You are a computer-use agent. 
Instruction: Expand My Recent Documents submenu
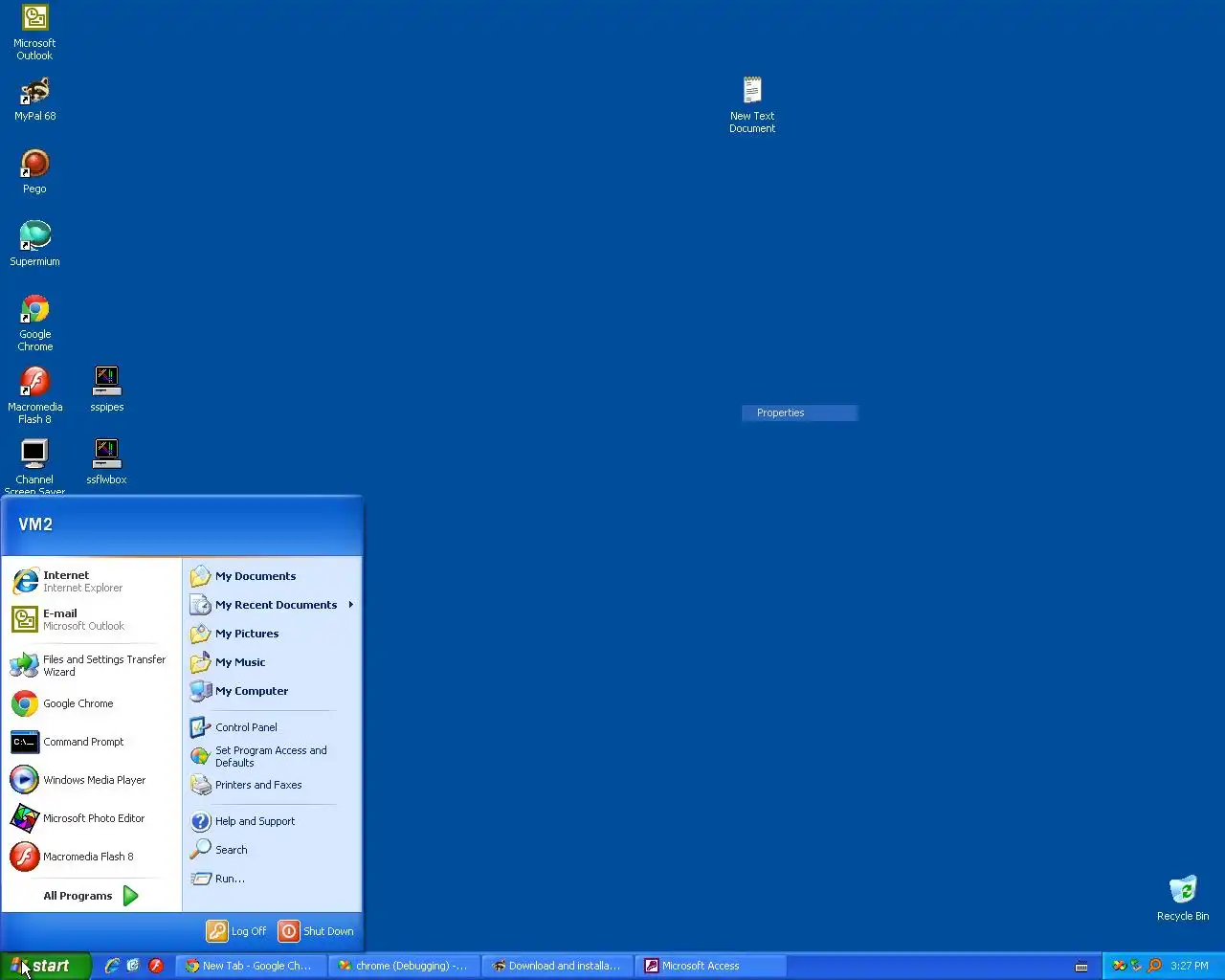point(272,605)
